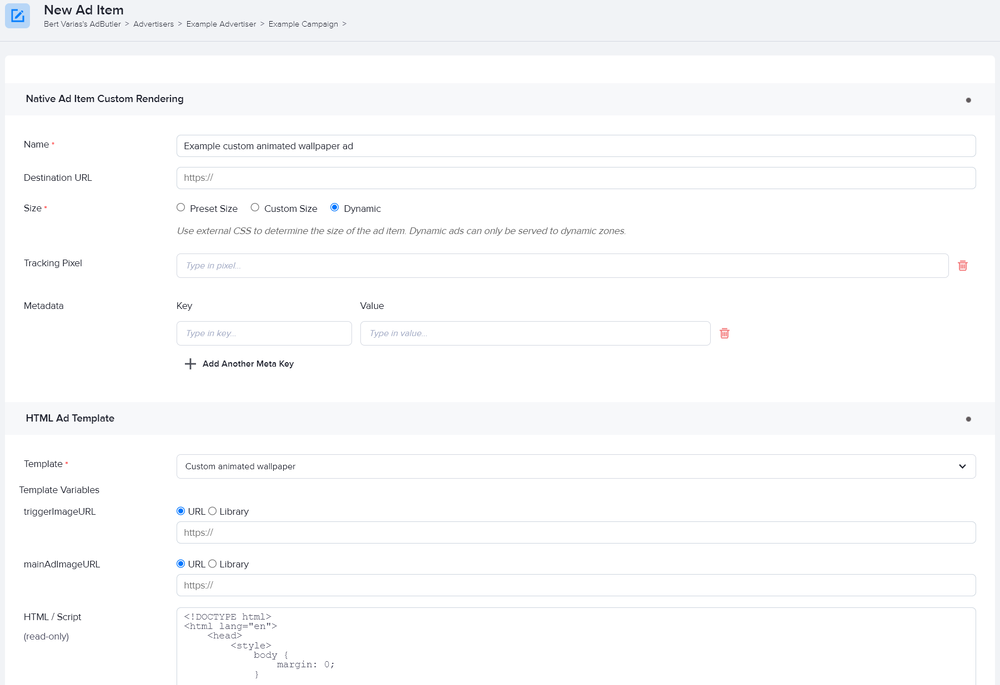Screen dimensions: 1000x685
Task: Choose URL option for mainAdImageURL
Action: 180,564
